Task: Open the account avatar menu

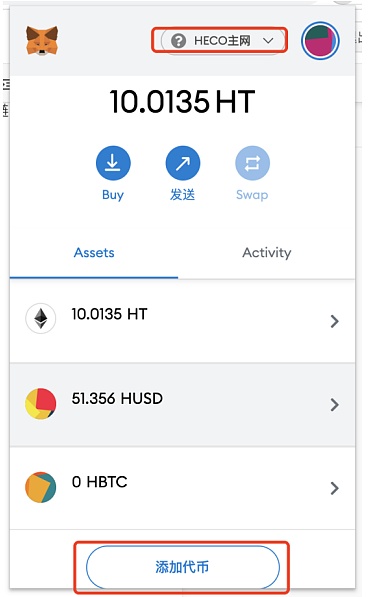Action: click(320, 41)
